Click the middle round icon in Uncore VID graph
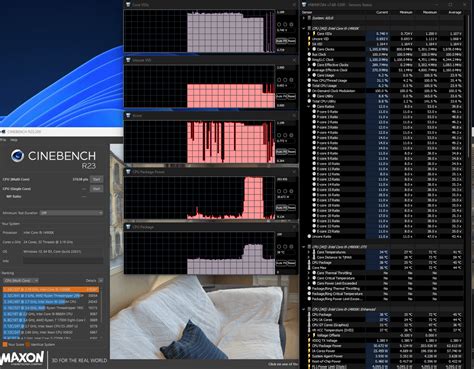 pyautogui.click(x=285, y=80)
